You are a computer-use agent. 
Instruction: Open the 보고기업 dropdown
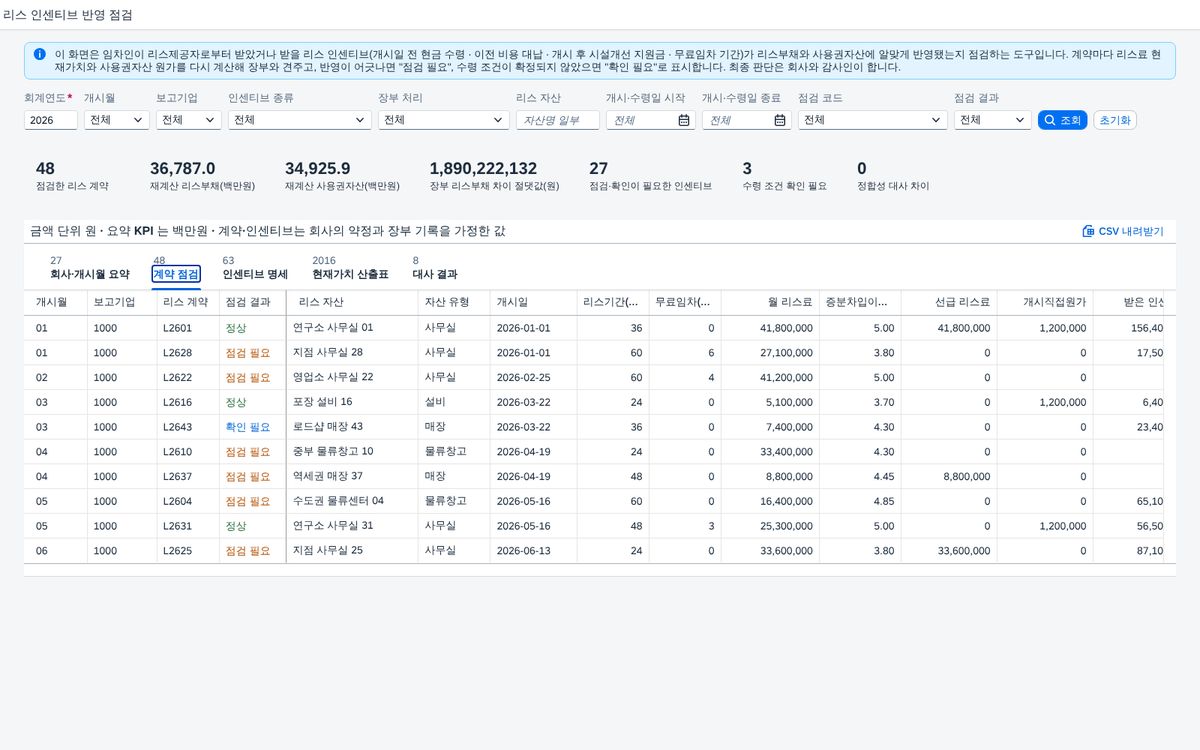pyautogui.click(x=188, y=120)
